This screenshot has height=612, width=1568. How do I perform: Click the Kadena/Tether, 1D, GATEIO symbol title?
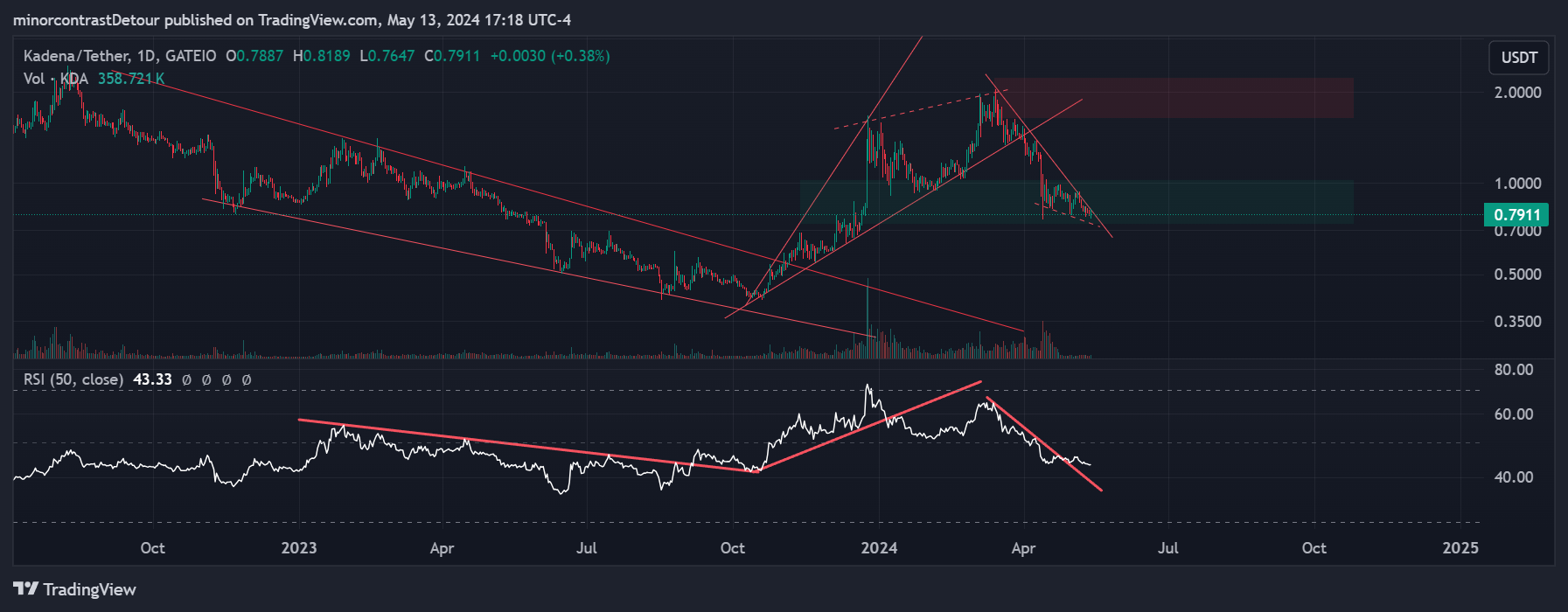[120, 56]
